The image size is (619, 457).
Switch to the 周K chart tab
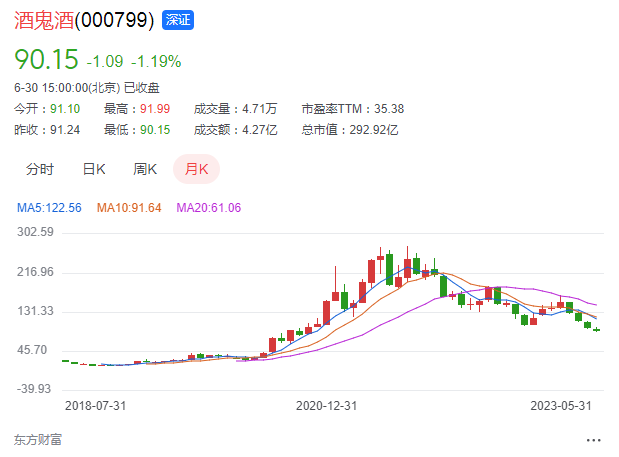coord(145,169)
